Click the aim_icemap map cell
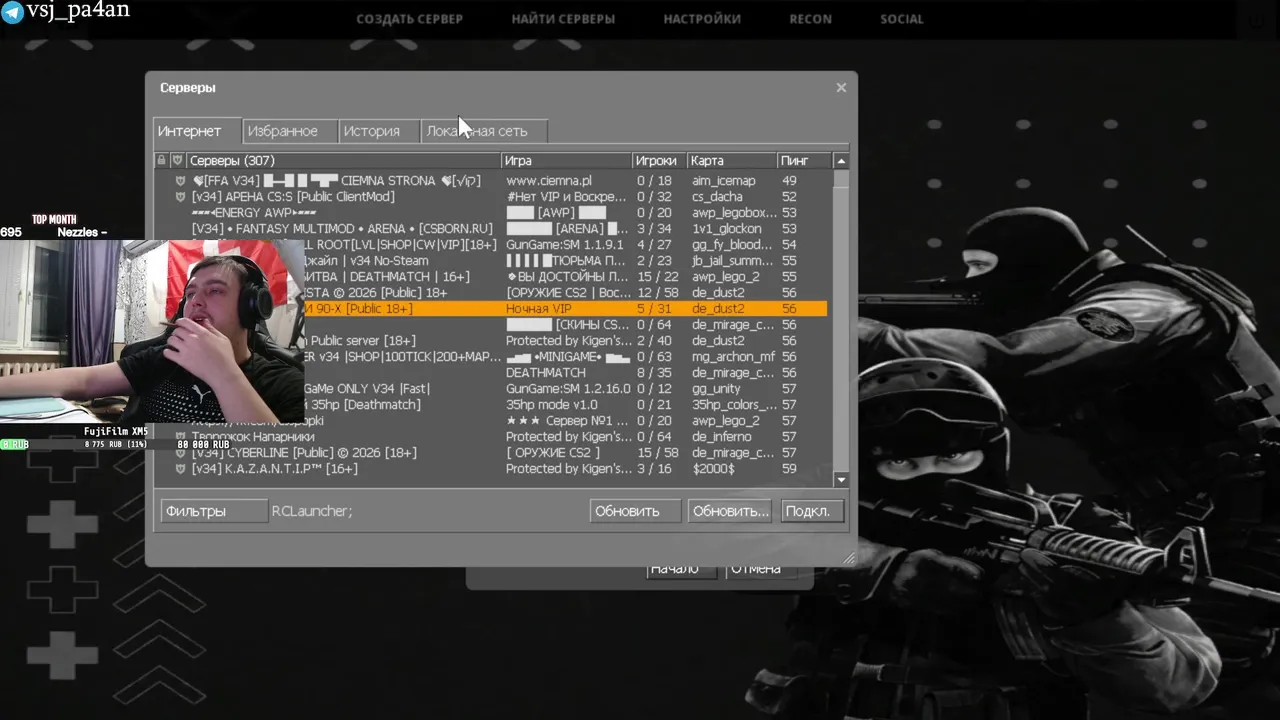Image resolution: width=1280 pixels, height=720 pixels. click(x=724, y=181)
